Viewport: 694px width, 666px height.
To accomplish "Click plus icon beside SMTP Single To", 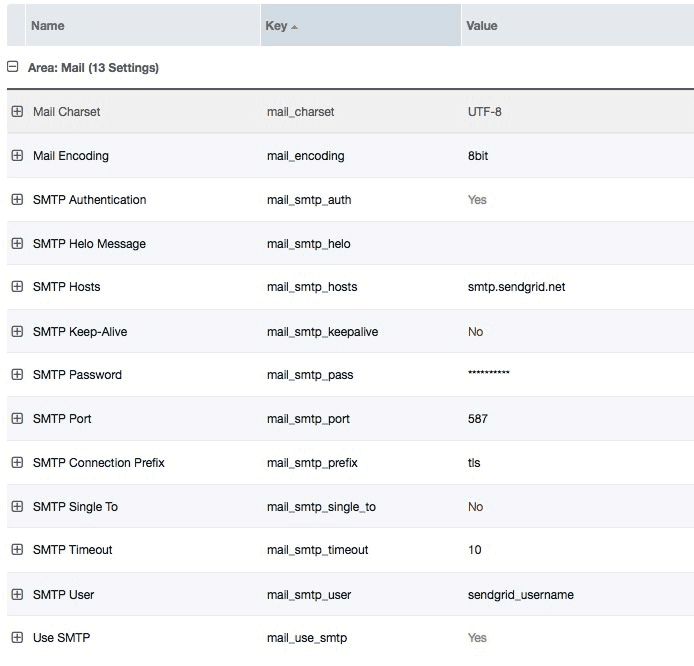I will tap(17, 507).
